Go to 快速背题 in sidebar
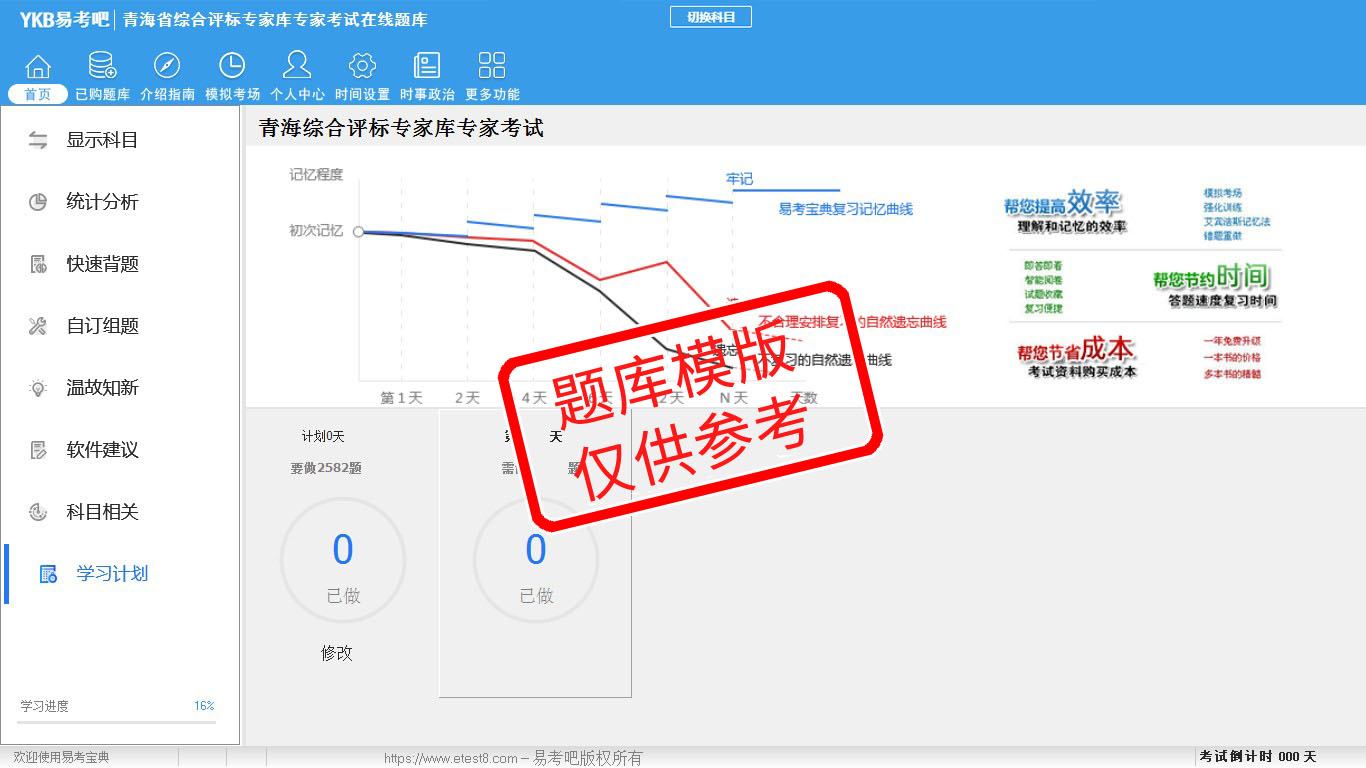The width and height of the screenshot is (1366, 768). [101, 264]
